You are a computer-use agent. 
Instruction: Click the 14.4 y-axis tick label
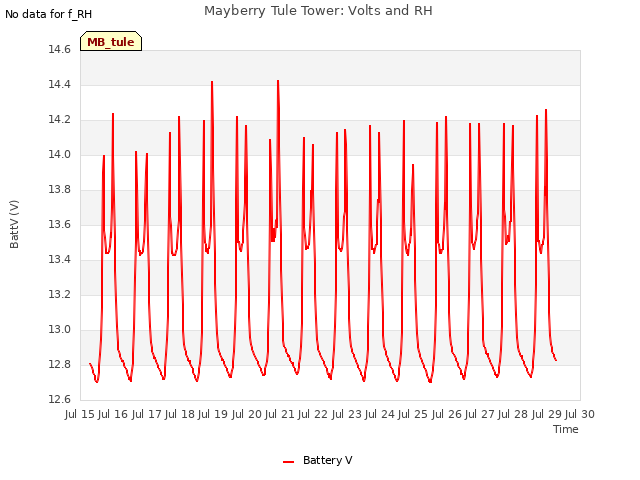tap(60, 84)
